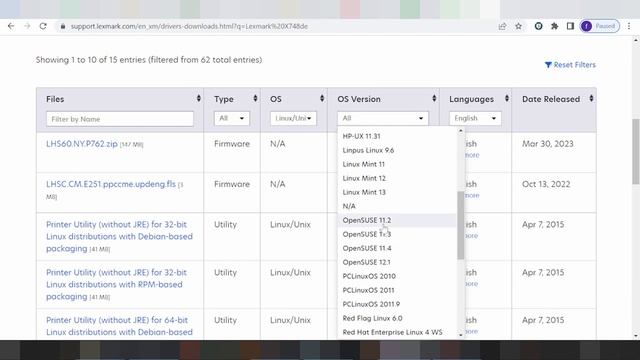The image size is (640, 360).
Task: Select Red Flag Linux 6.0 option
Action: pos(397,318)
